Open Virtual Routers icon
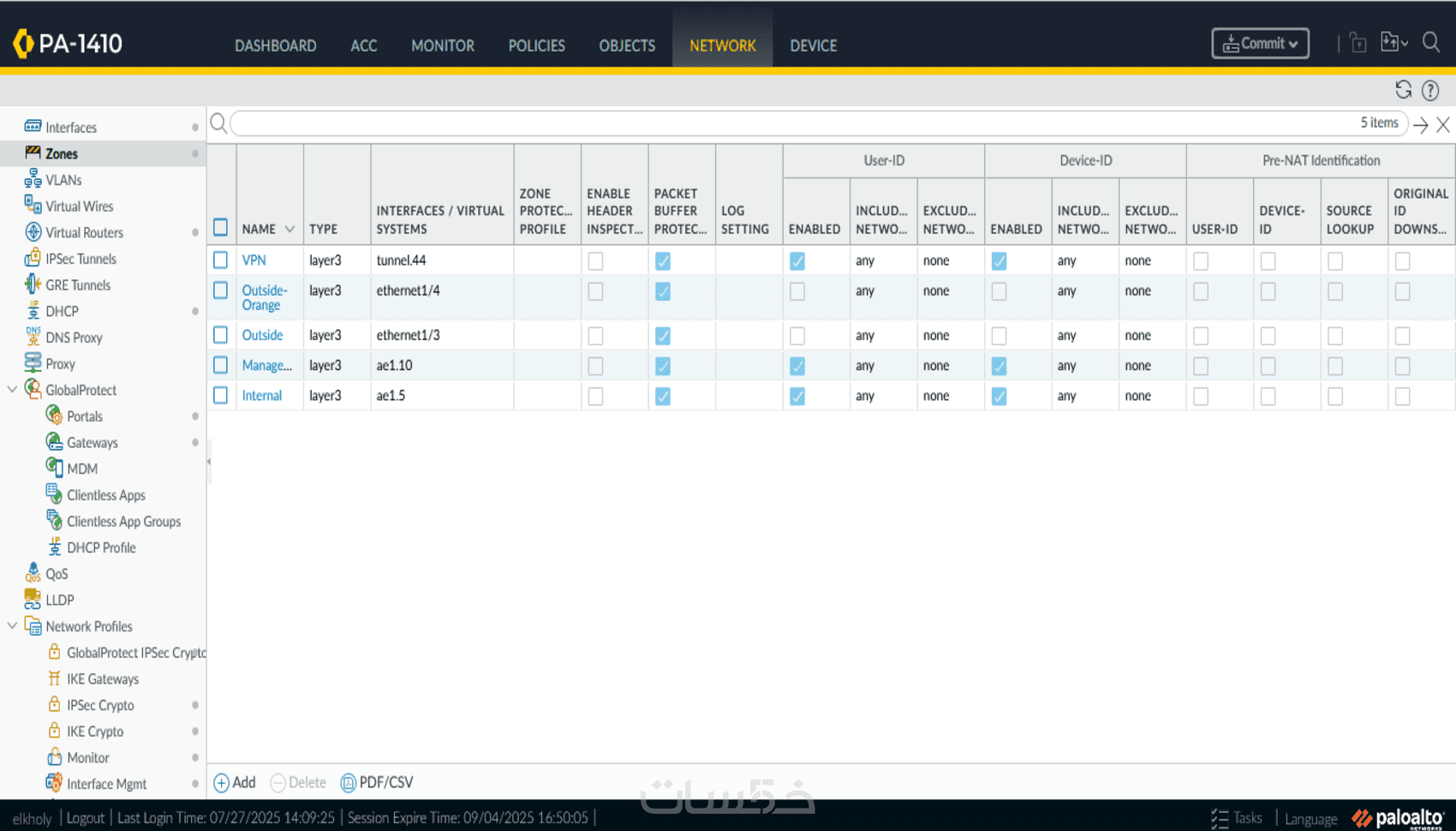The image size is (1456, 831). click(x=33, y=232)
